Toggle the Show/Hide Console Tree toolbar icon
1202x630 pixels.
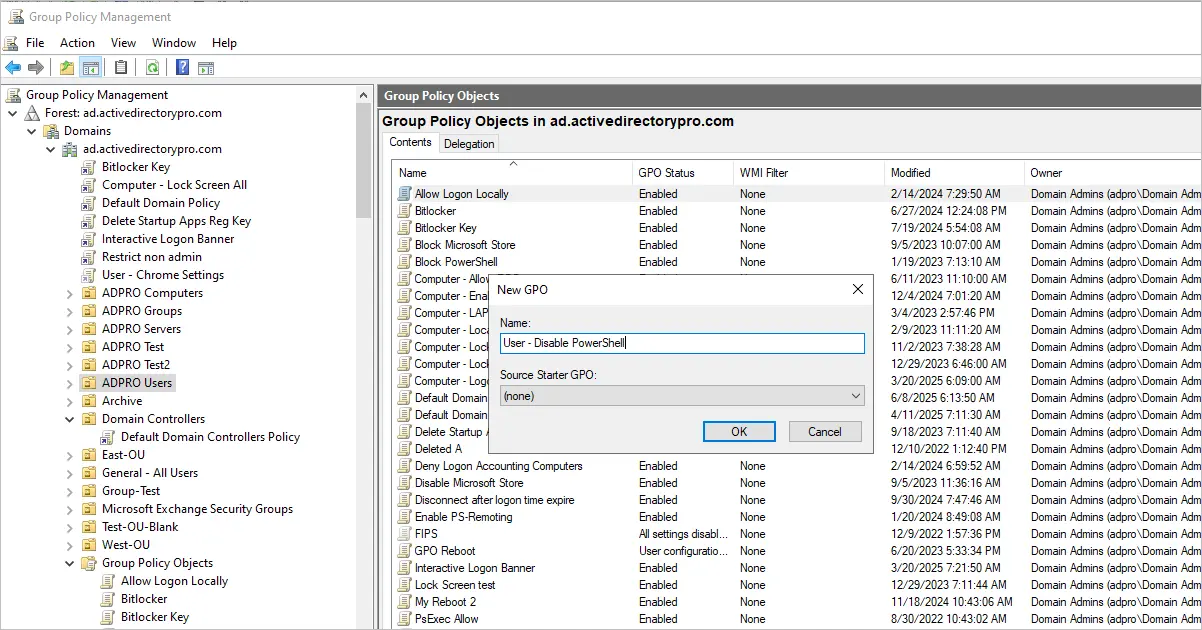pyautogui.click(x=91, y=68)
